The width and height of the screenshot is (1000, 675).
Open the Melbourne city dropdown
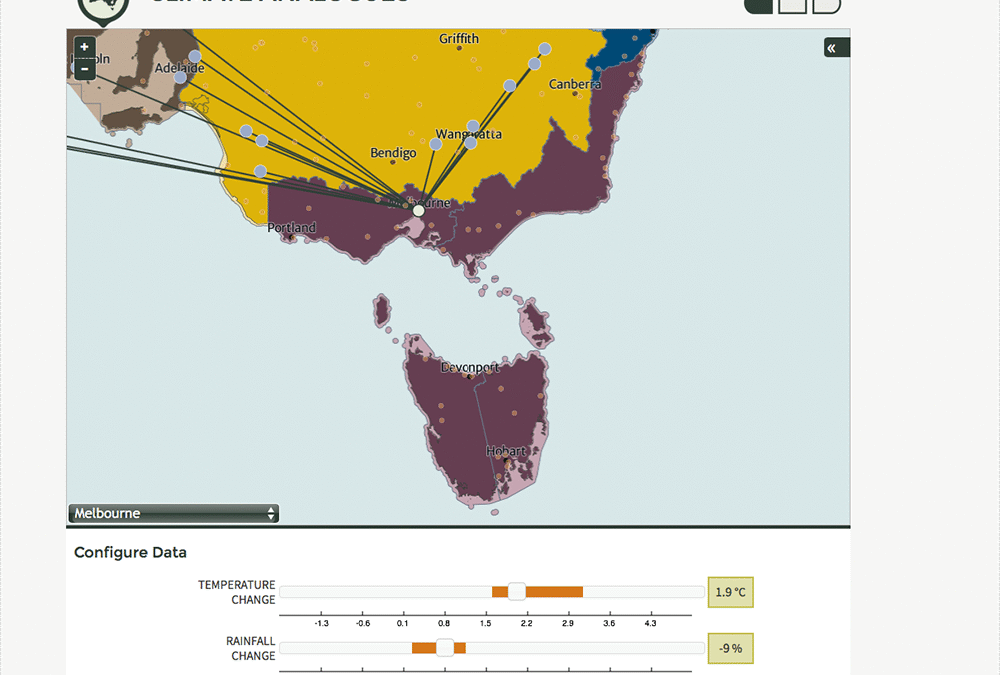pyautogui.click(x=174, y=514)
